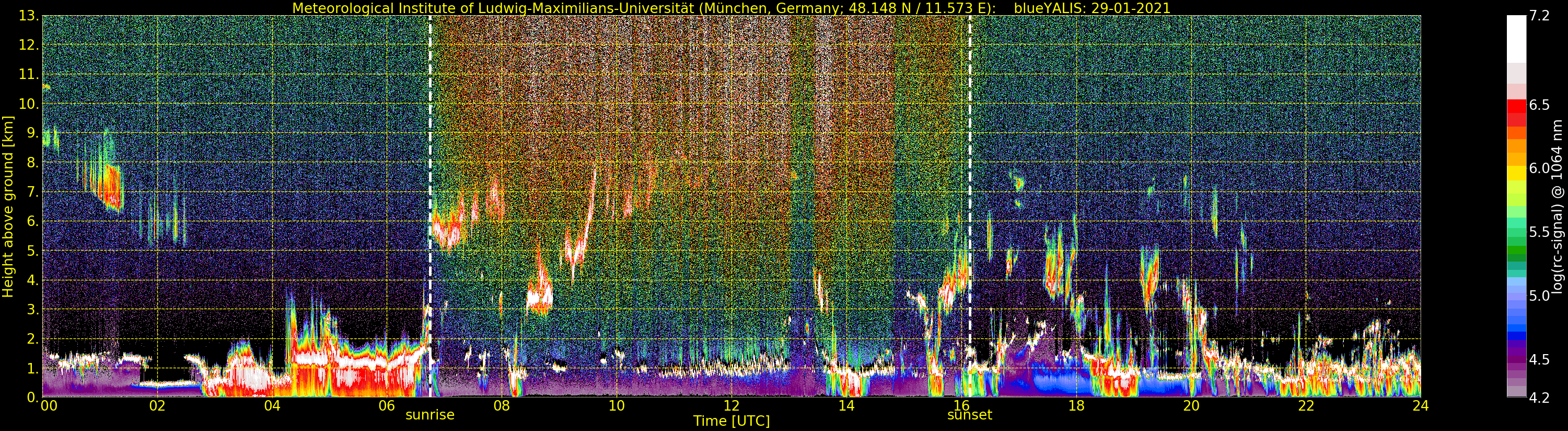Click the height axis tick '13.'
Screen dimensions: 1568x431
29,16
